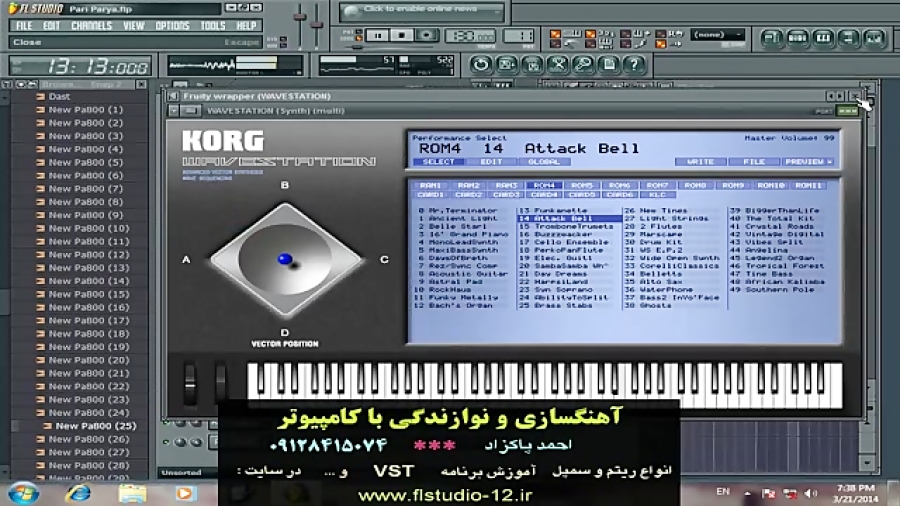
Task: Select performance 16' Grand Piano
Action: pos(463,234)
